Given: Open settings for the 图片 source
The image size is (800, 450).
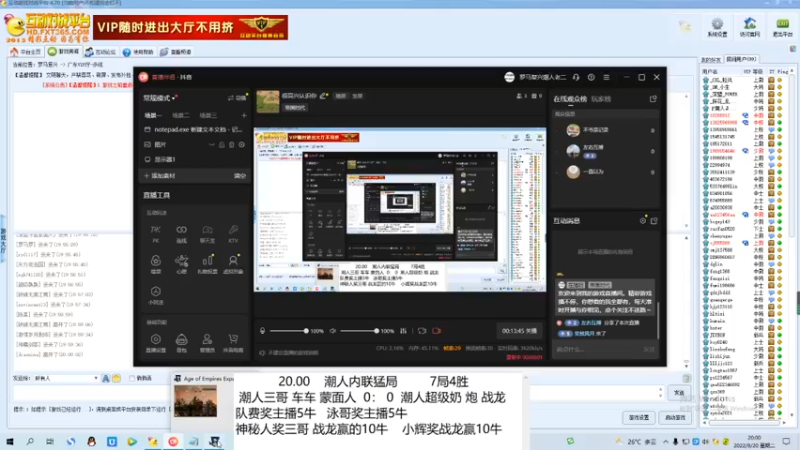Looking at the screenshot, I should 242,145.
